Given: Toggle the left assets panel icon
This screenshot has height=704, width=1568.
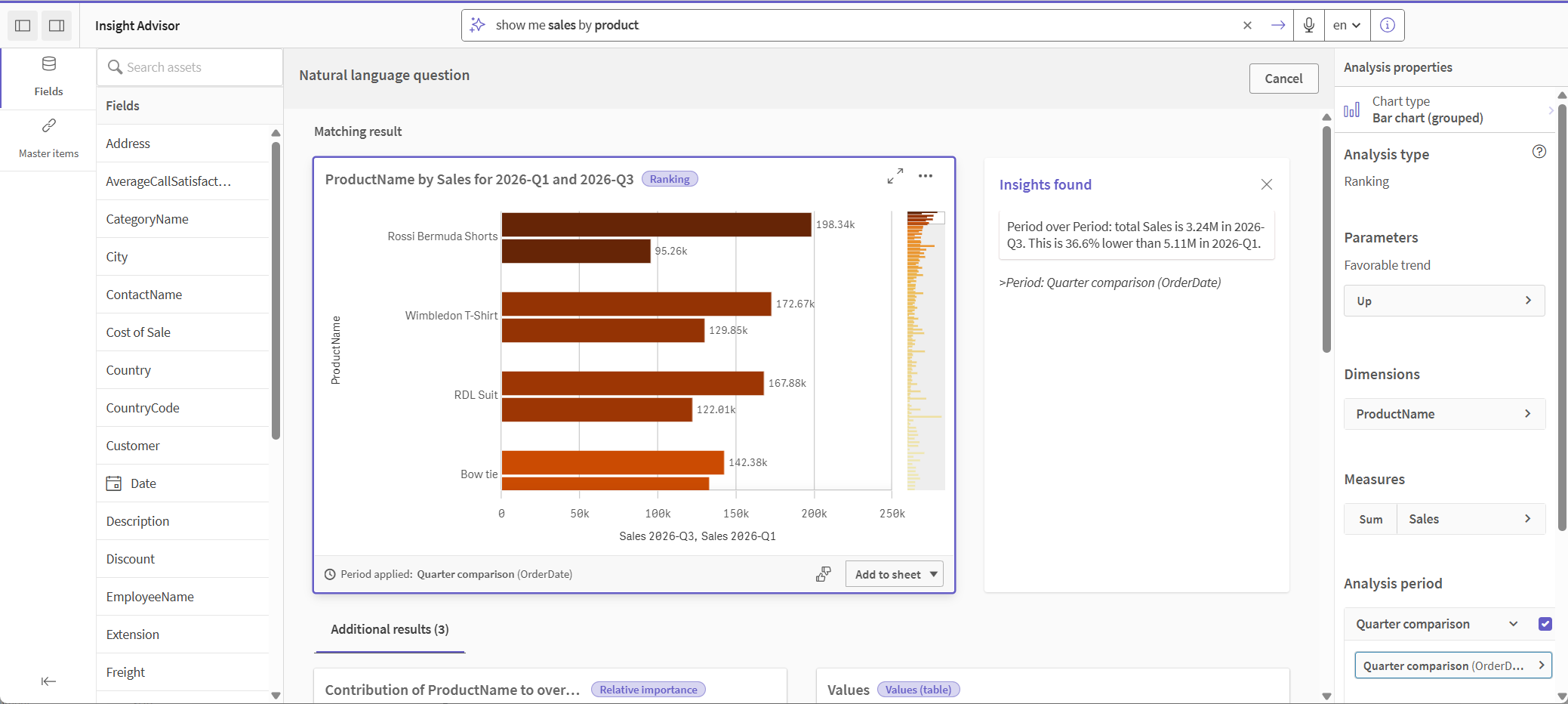Looking at the screenshot, I should coord(23,26).
